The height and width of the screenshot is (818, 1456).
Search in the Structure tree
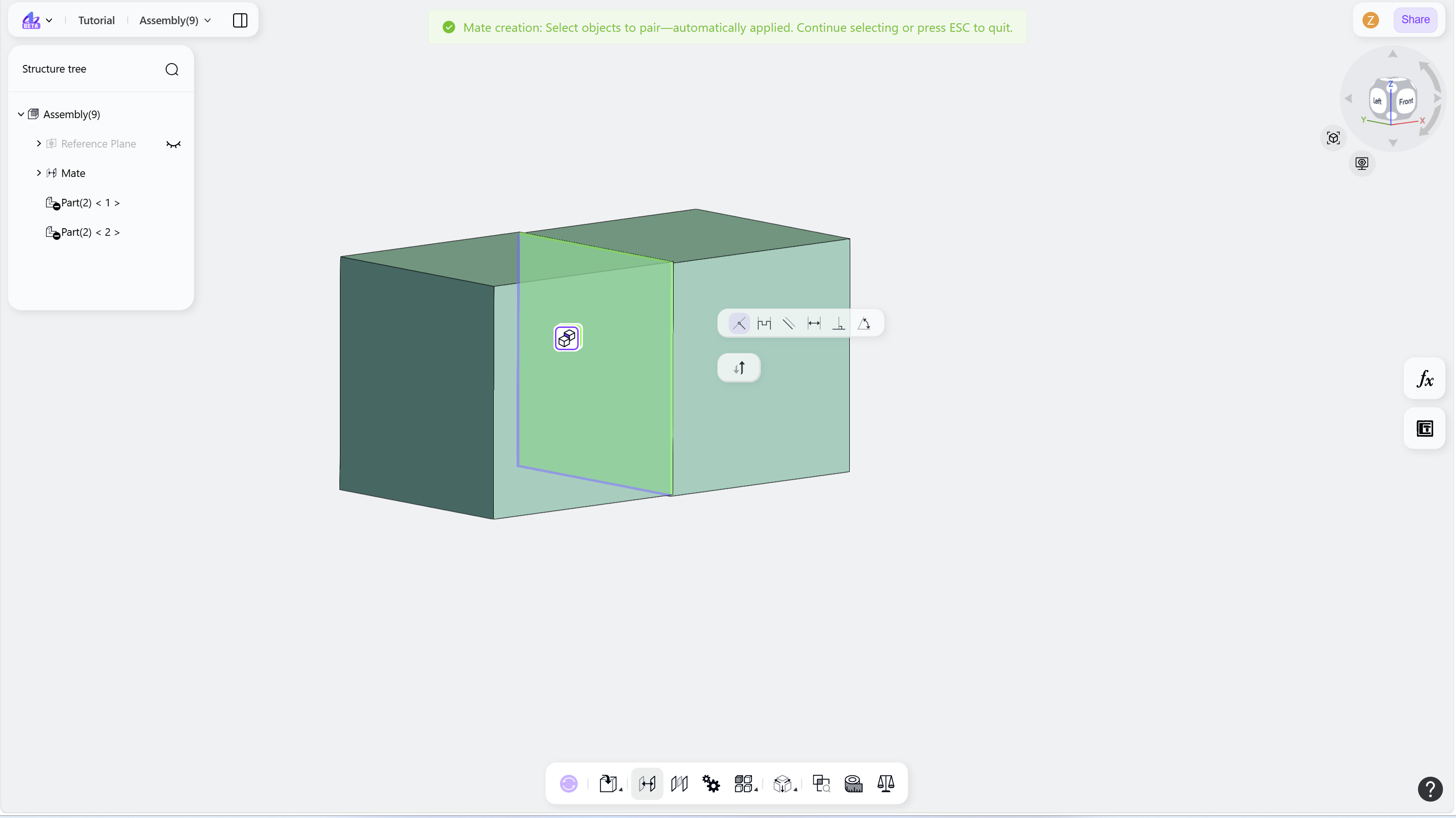coord(172,69)
